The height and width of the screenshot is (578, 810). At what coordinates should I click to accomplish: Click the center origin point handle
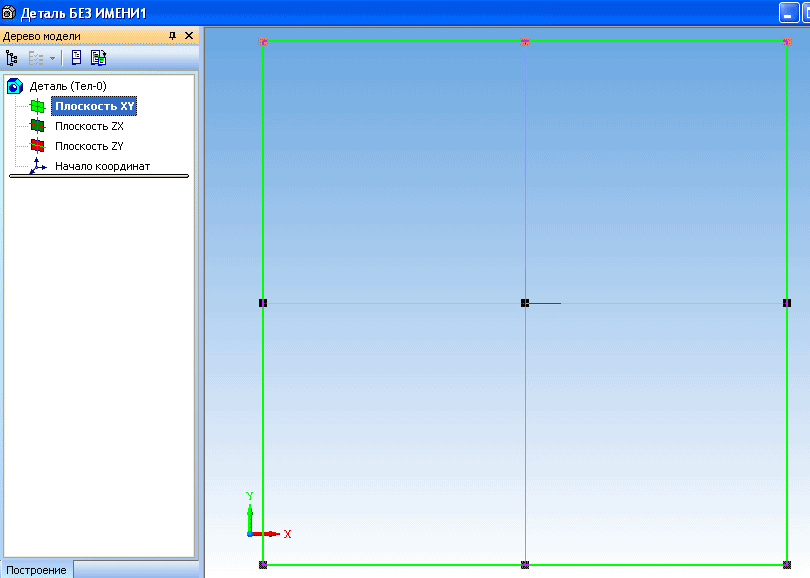[x=525, y=303]
